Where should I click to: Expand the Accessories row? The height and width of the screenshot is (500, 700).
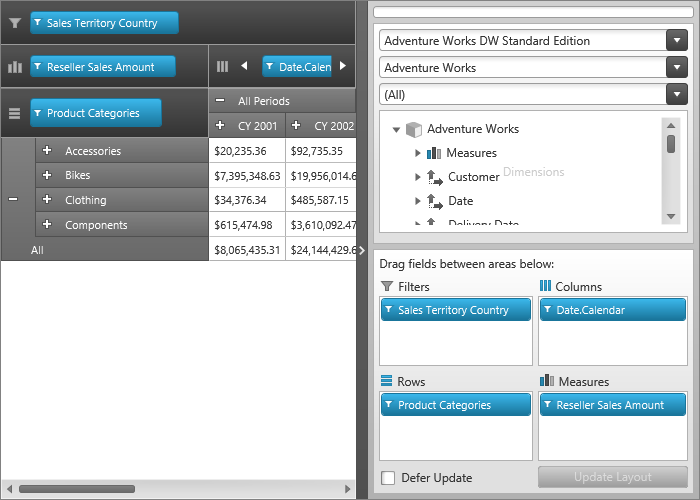pyautogui.click(x=47, y=150)
